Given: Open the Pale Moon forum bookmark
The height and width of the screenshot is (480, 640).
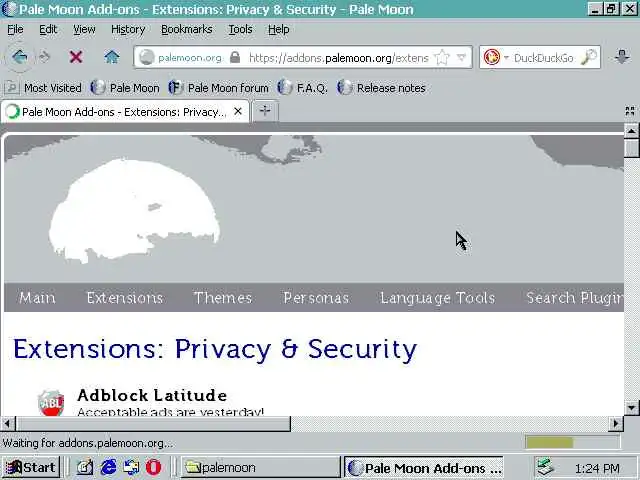Looking at the screenshot, I should point(218,88).
